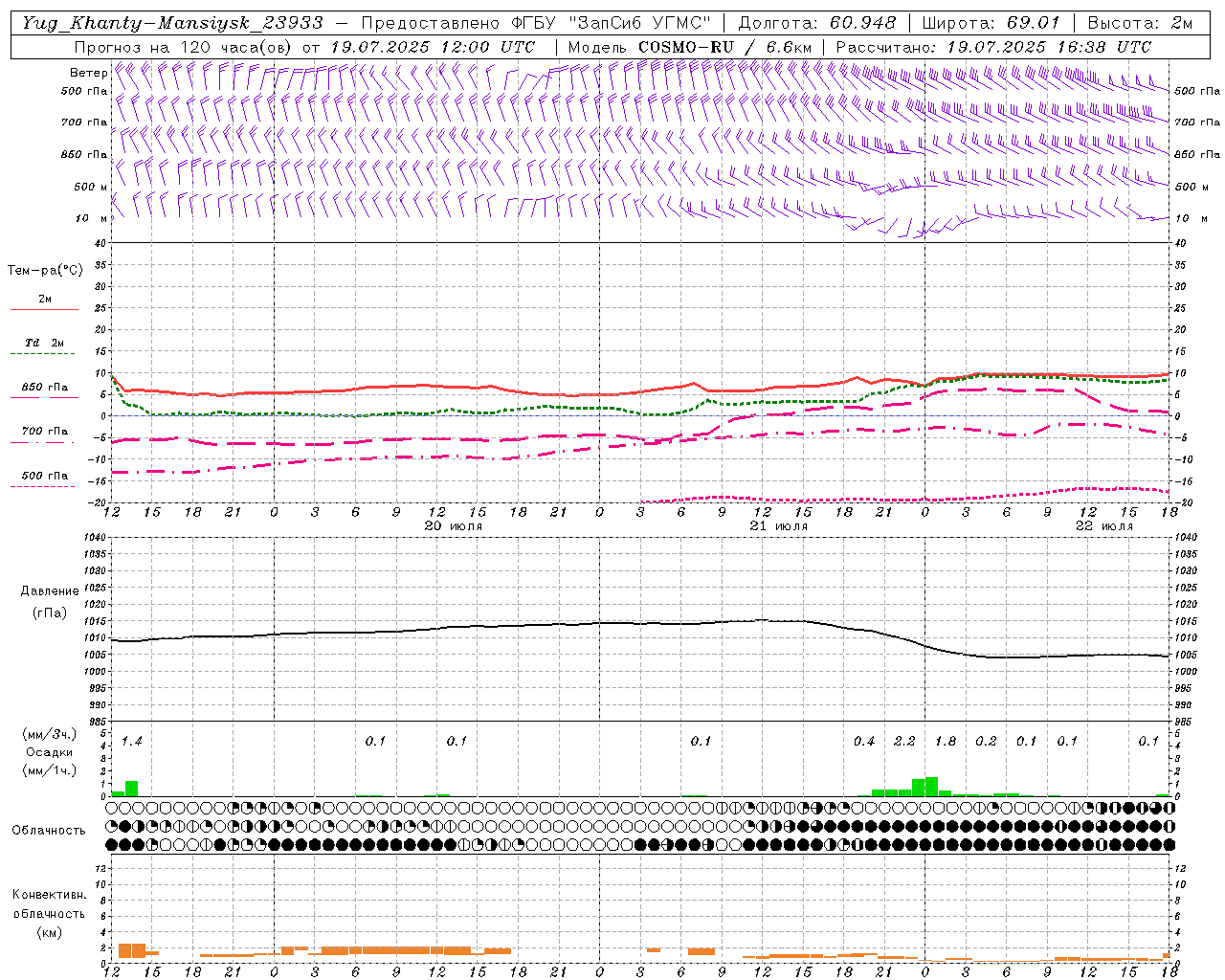Image resolution: width=1225 pixels, height=980 pixels.
Task: Click the "(мм/3ч.)" precipitation unit label
Action: [49, 734]
